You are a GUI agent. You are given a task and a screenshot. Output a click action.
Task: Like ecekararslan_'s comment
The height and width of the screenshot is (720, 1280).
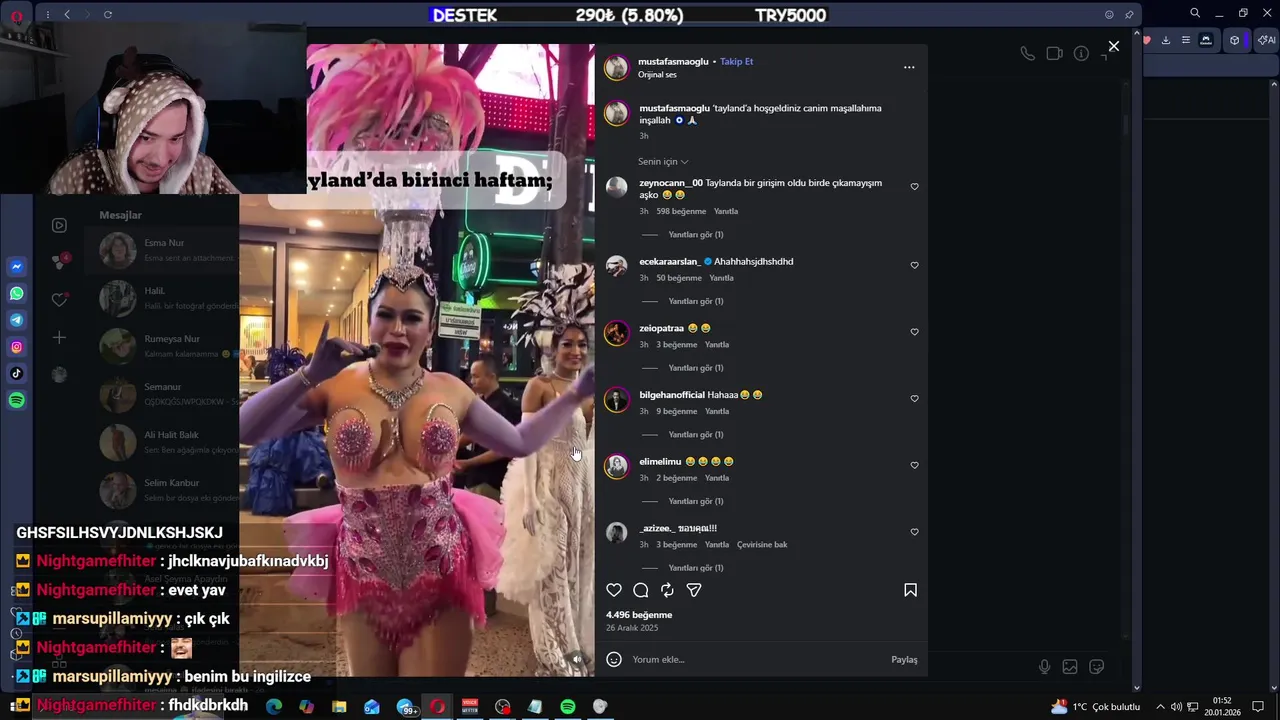coord(914,265)
